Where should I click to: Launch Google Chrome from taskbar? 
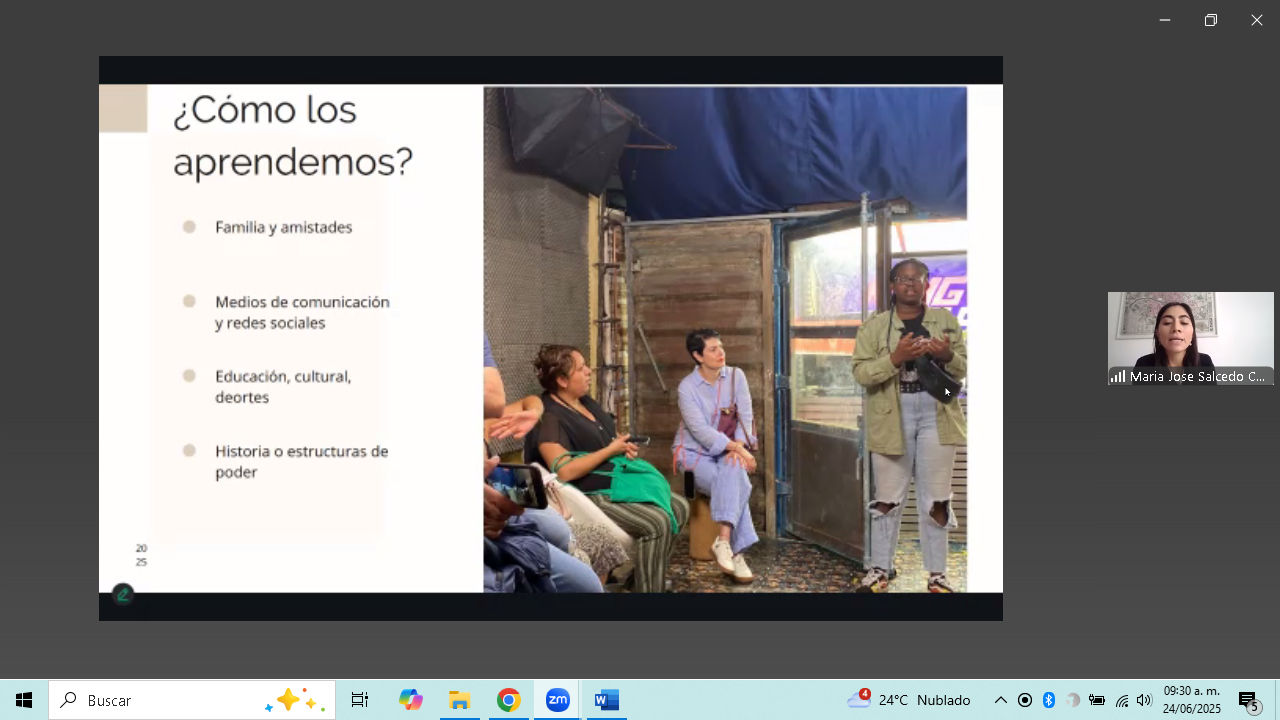click(508, 700)
